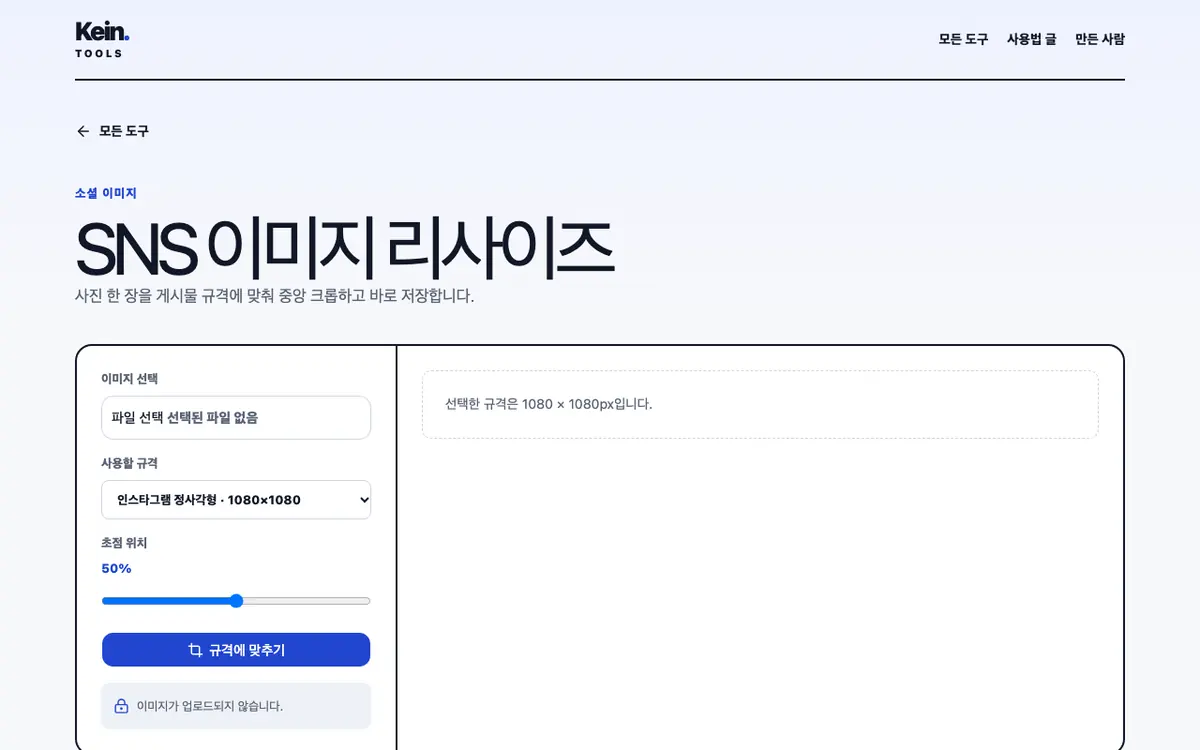Image resolution: width=1200 pixels, height=750 pixels.
Task: Open the 만든 사람 nav item
Action: (x=1100, y=39)
